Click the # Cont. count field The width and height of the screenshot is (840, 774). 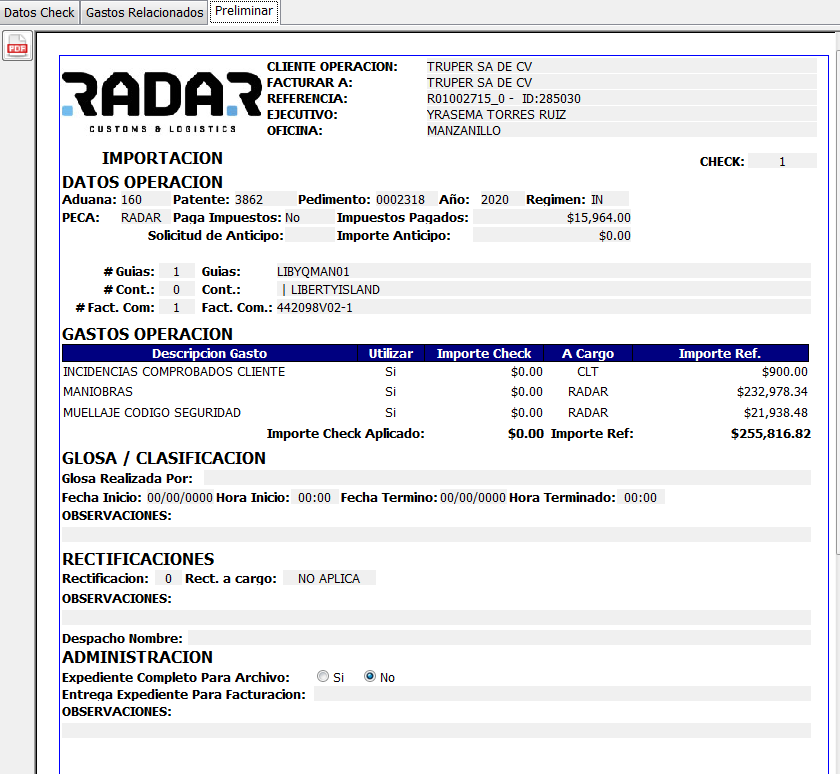click(x=176, y=289)
